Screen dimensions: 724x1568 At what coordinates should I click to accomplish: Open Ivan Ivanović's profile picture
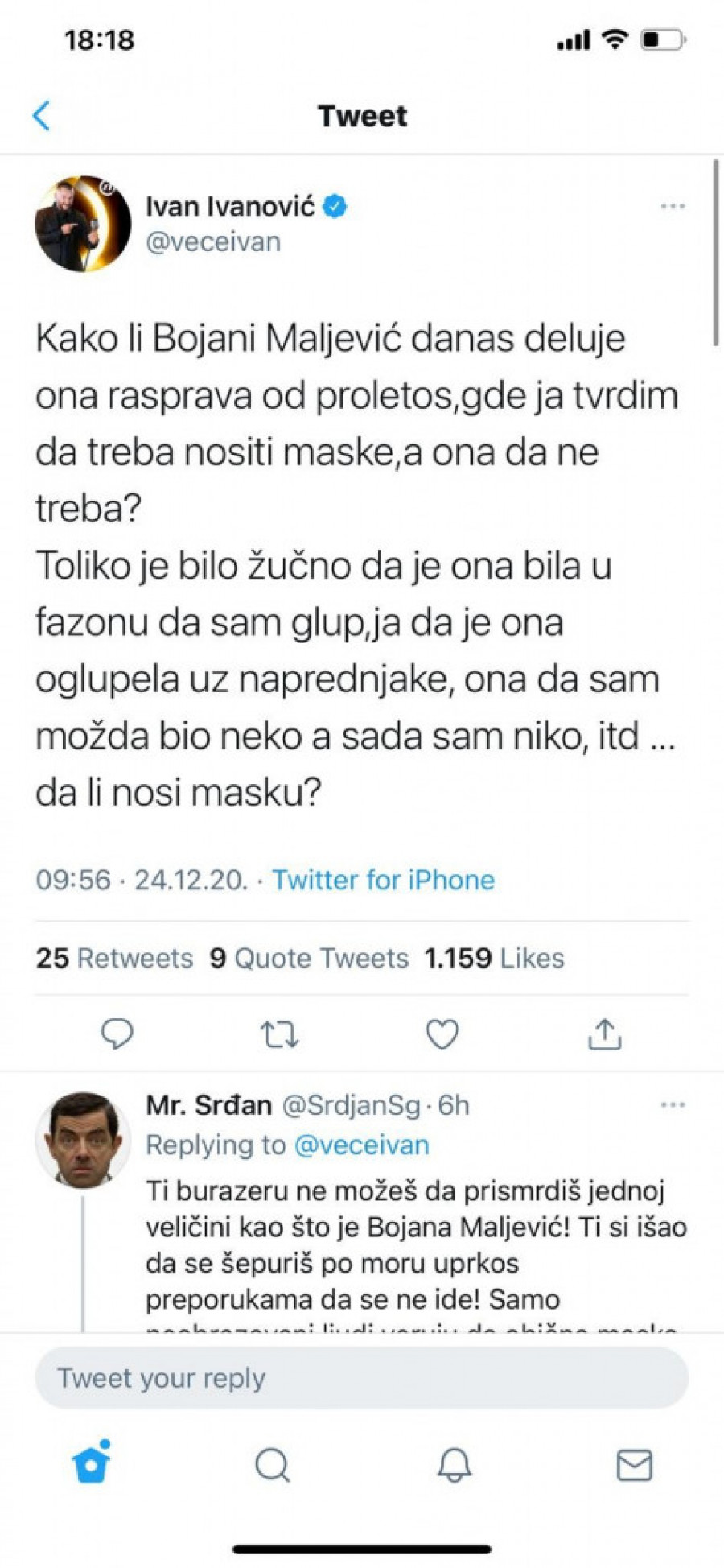[x=83, y=224]
